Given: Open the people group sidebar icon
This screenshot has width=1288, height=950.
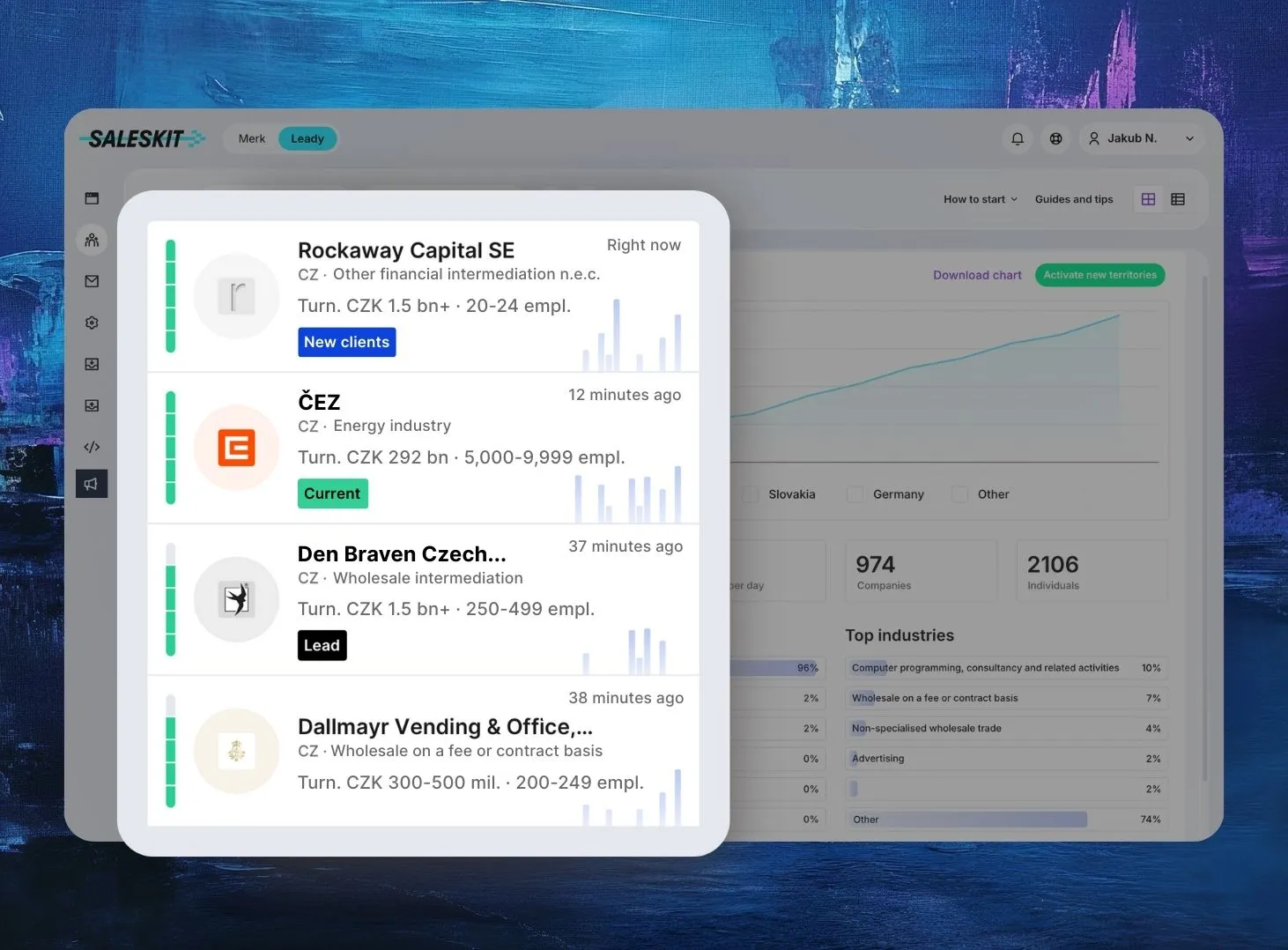Looking at the screenshot, I should 92,240.
